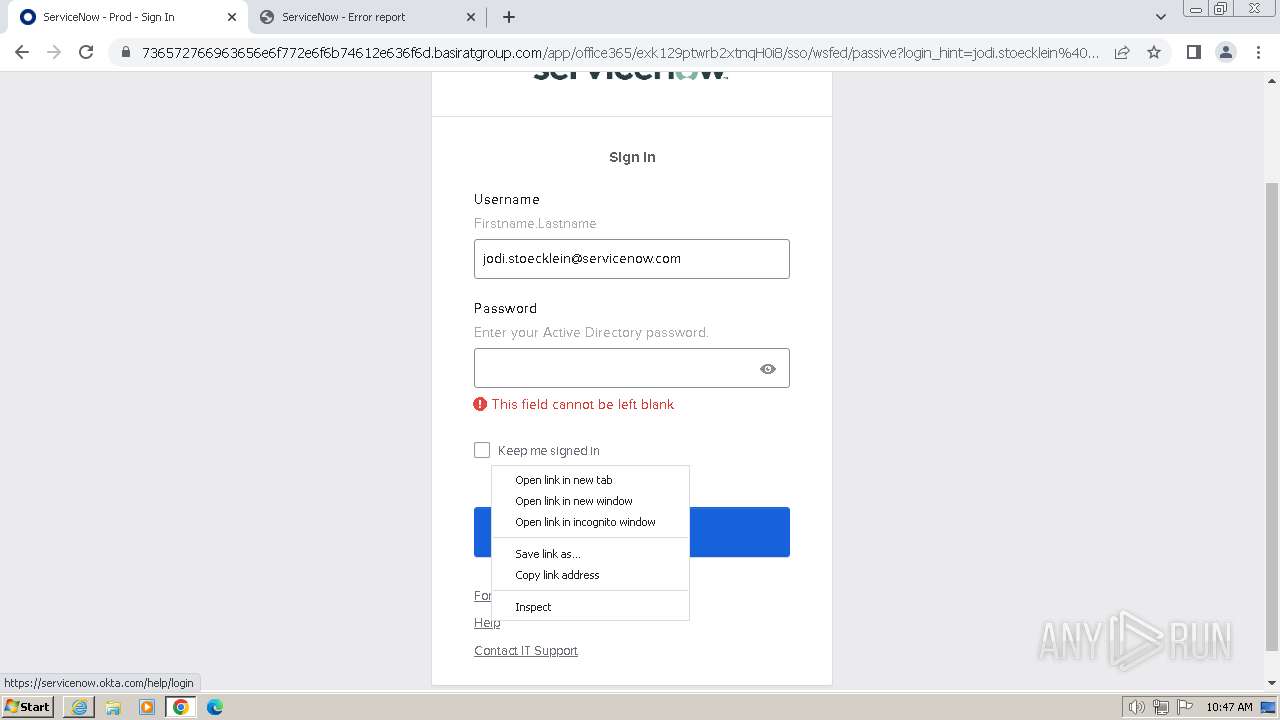This screenshot has height=720, width=1280.
Task: Check the Keep me signed in box
Action: tap(482, 450)
